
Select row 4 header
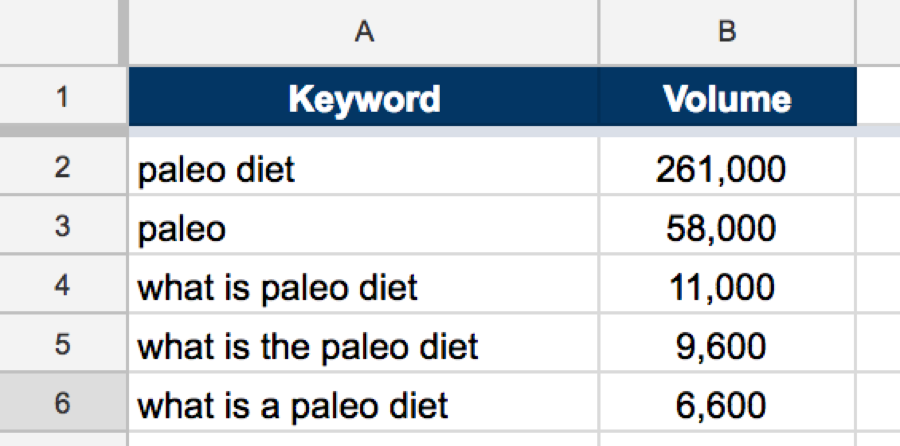coord(62,288)
